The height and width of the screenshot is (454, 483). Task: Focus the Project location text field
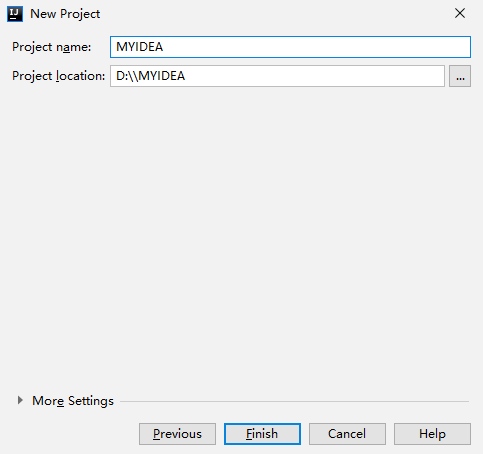277,76
